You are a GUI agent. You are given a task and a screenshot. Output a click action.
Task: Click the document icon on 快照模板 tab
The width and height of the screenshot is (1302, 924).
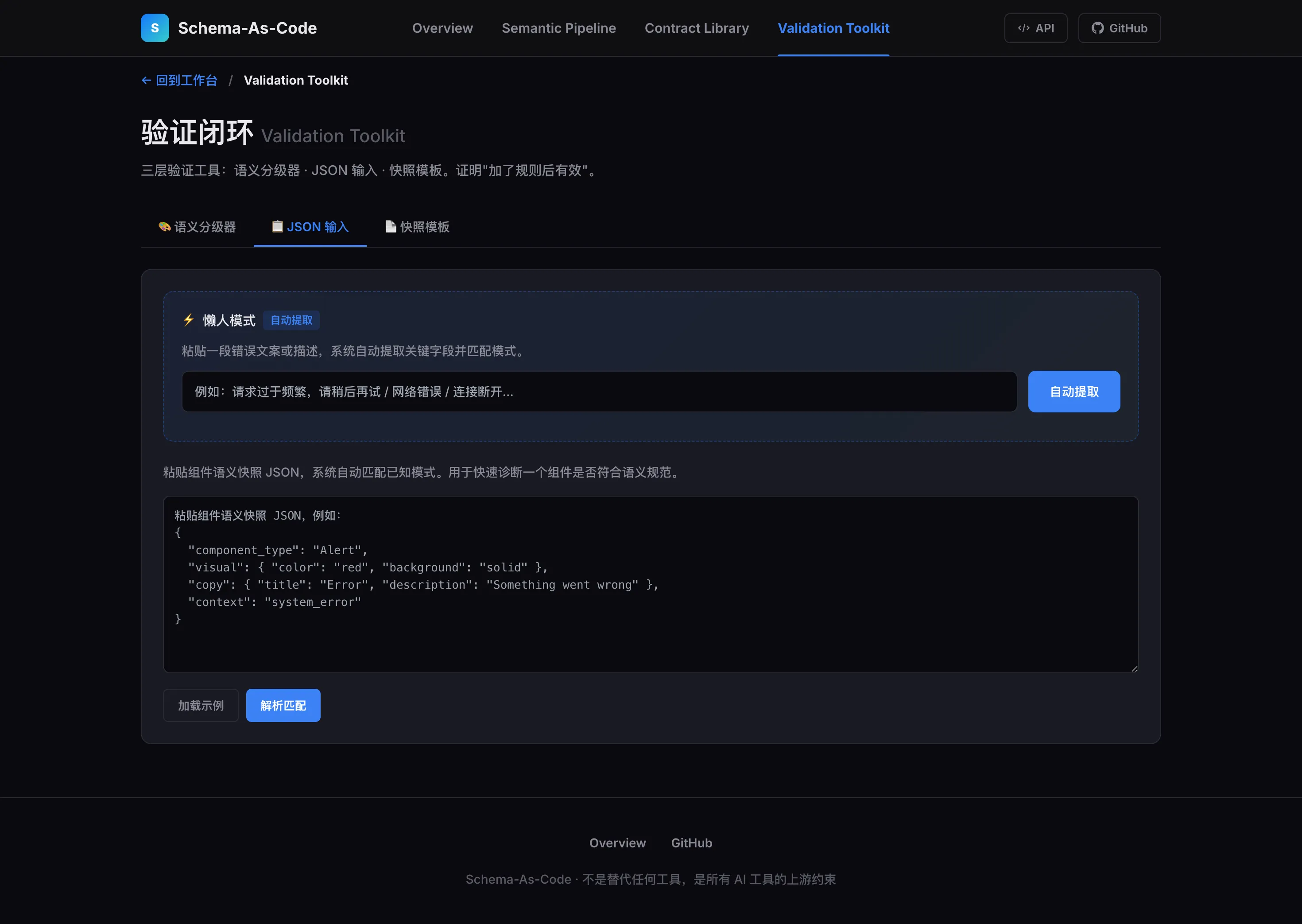(x=391, y=226)
